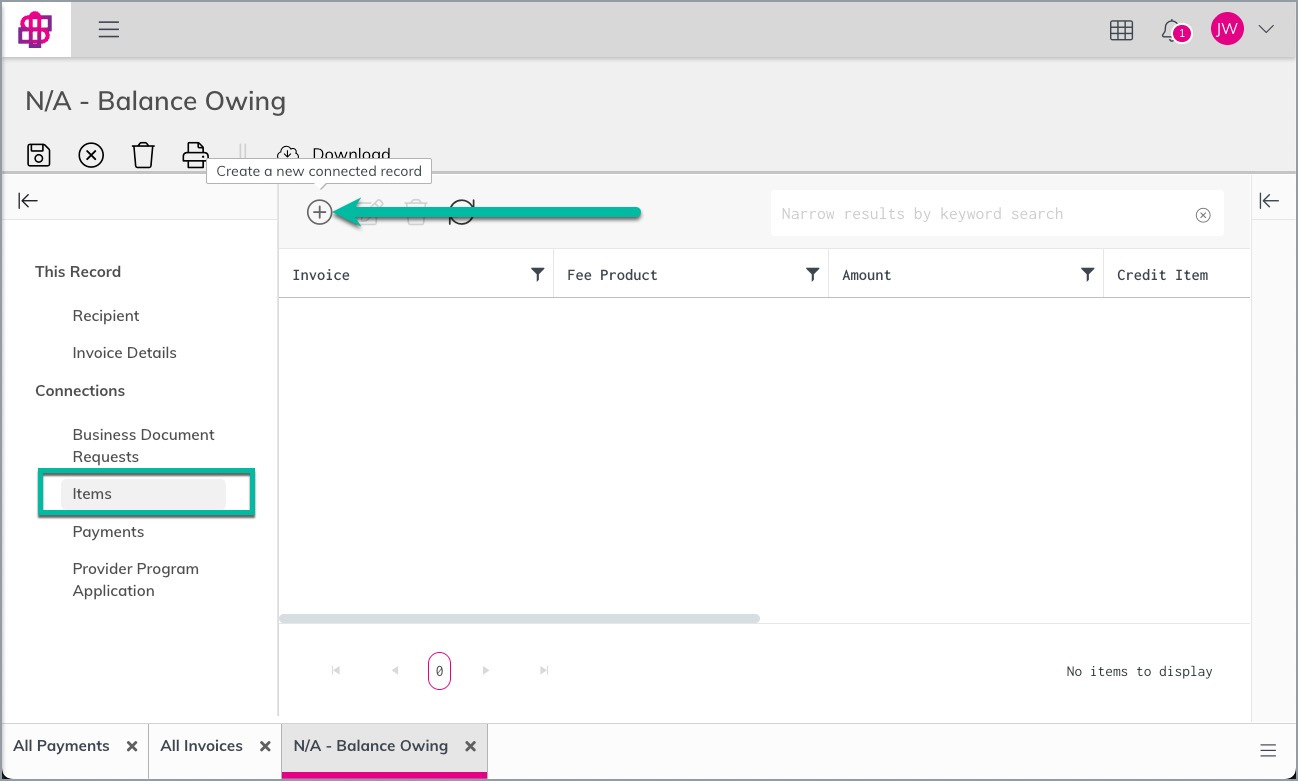
Task: Create a new connected record plus icon
Action: 319,212
